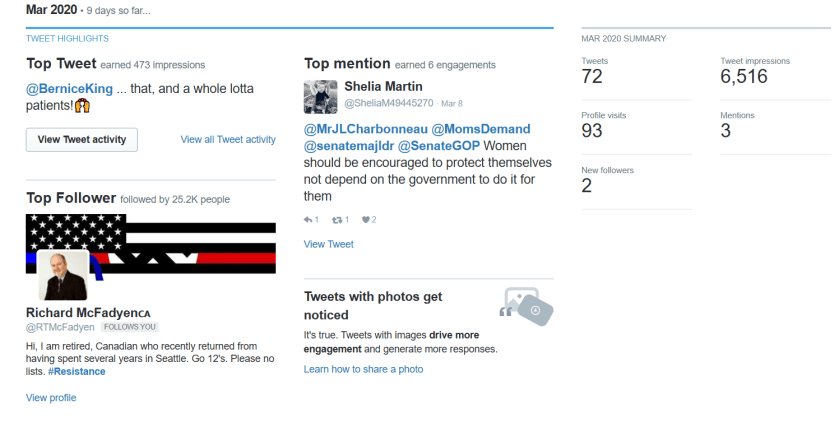The image size is (839, 432).
Task: Open View profile link for top follower
Action: pyautogui.click(x=51, y=397)
